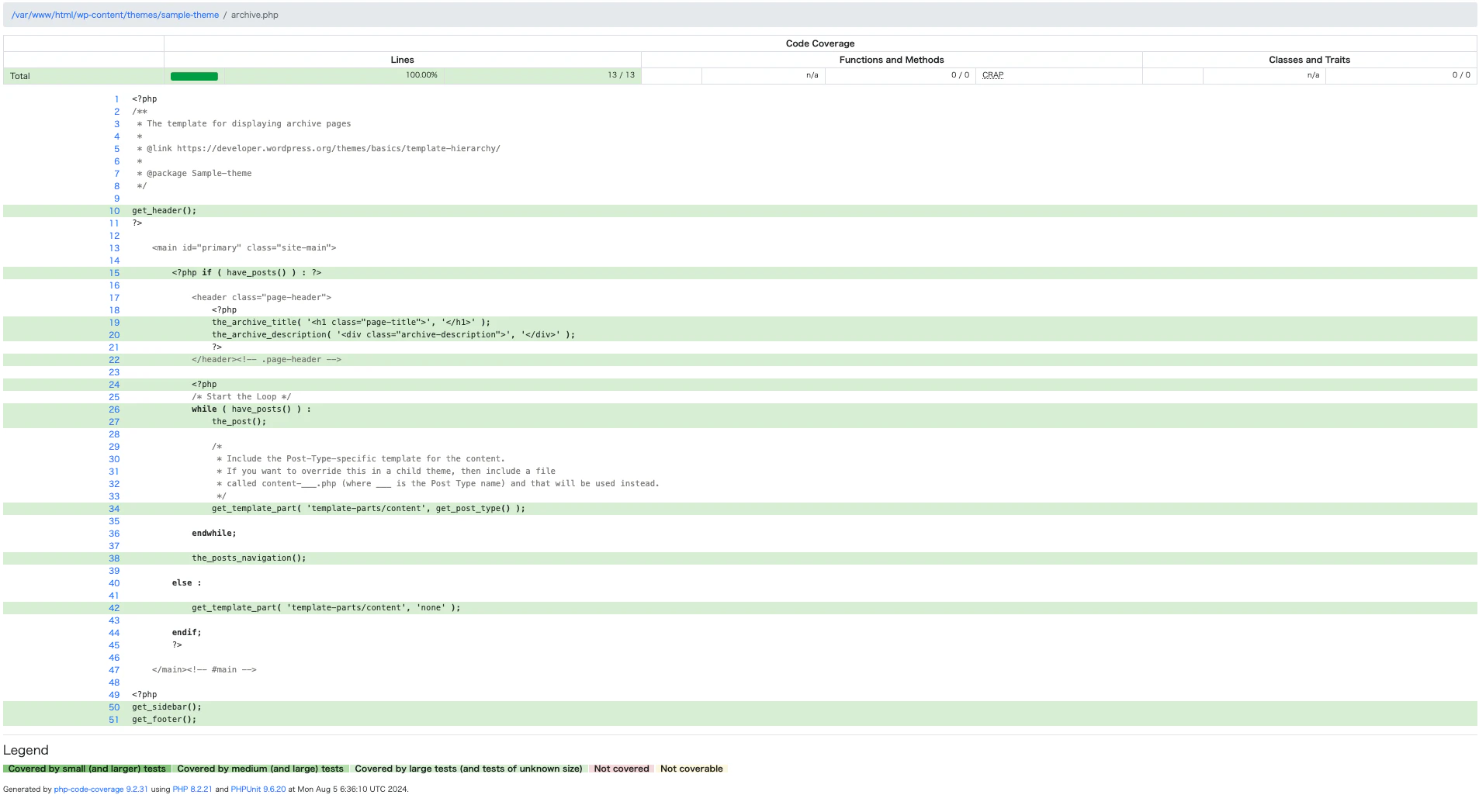Image resolution: width=1479 pixels, height=812 pixels.
Task: Click the 13 / 13 lines count
Action: point(621,75)
